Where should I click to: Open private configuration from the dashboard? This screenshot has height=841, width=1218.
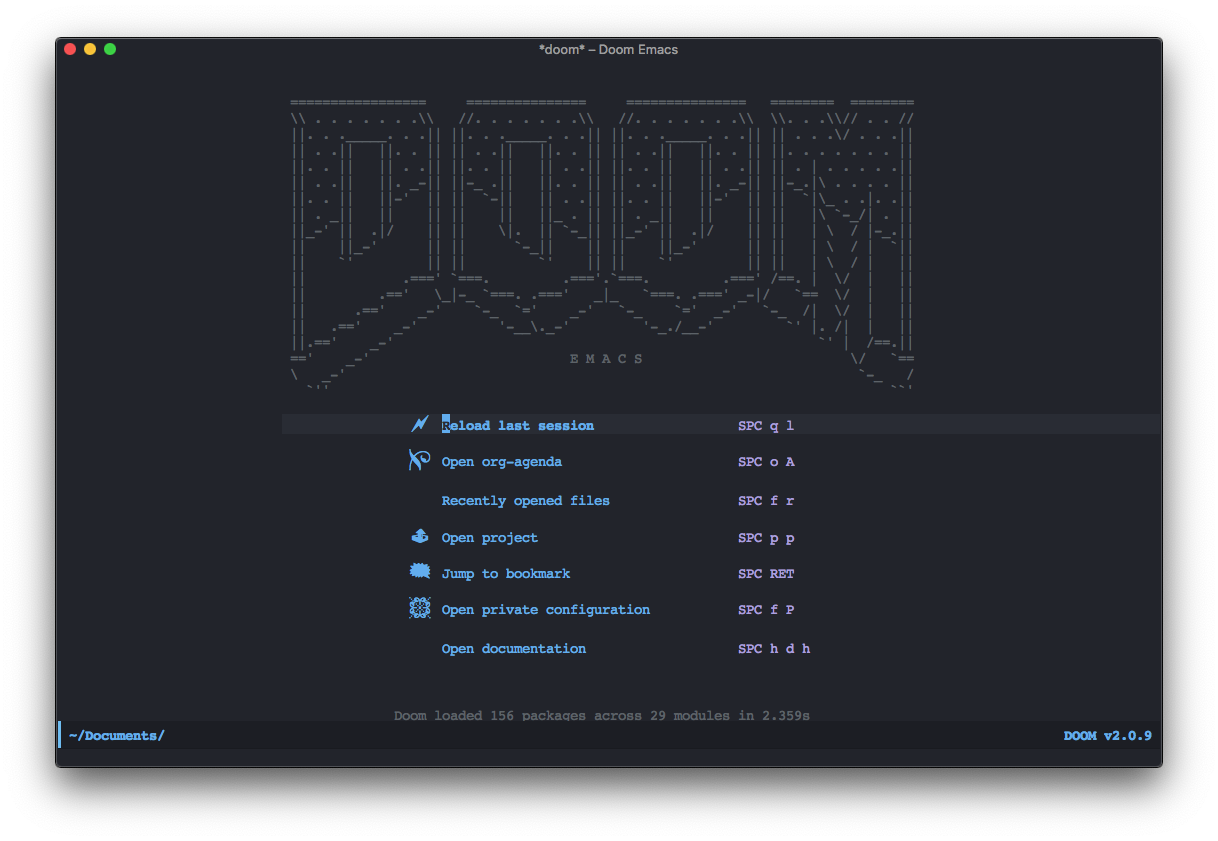[546, 610]
